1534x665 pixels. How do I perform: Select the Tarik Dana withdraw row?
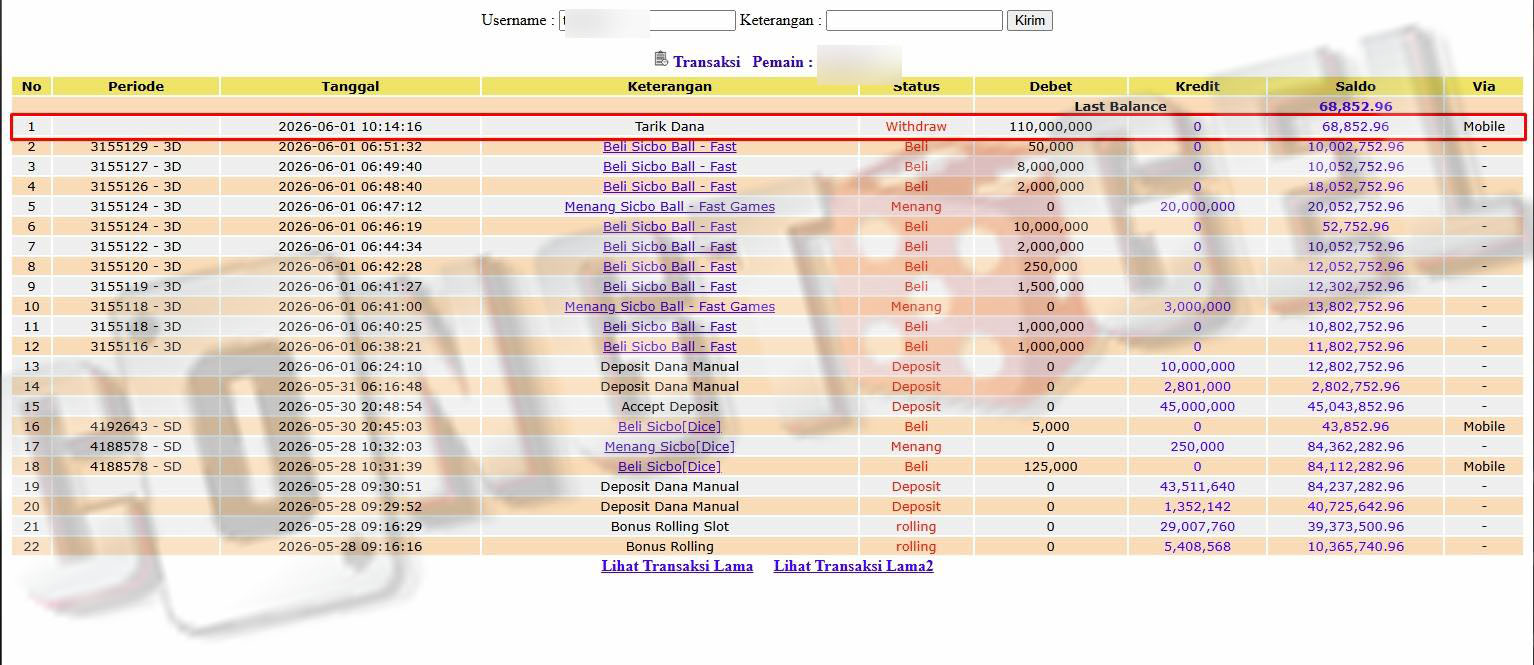click(768, 126)
